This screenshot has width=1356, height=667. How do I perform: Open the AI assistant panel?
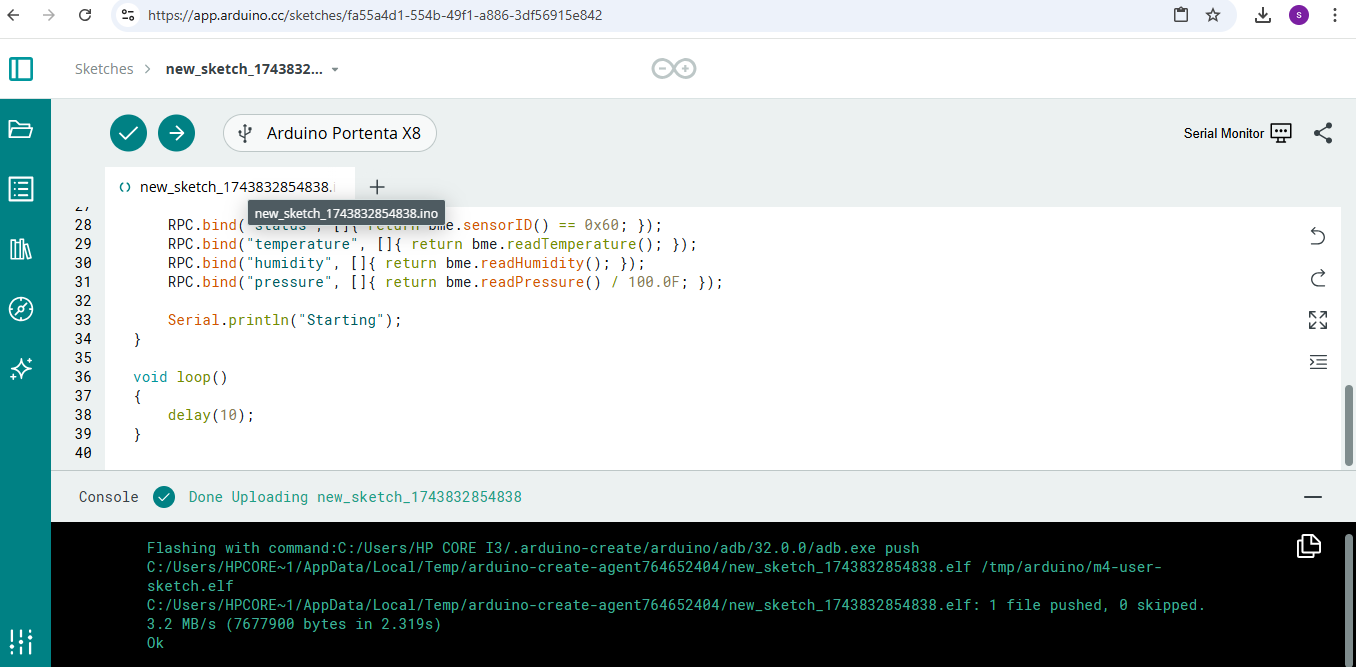point(21,369)
